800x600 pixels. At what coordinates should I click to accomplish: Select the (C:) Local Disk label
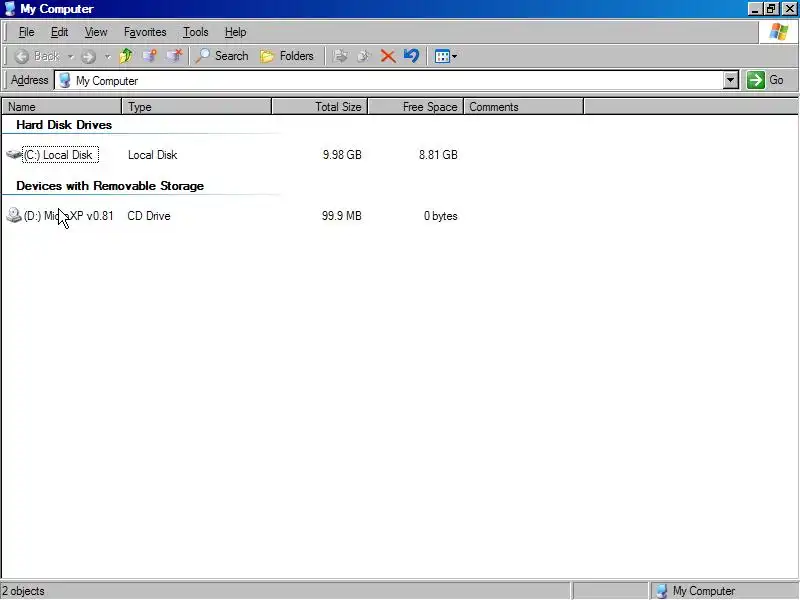60,155
